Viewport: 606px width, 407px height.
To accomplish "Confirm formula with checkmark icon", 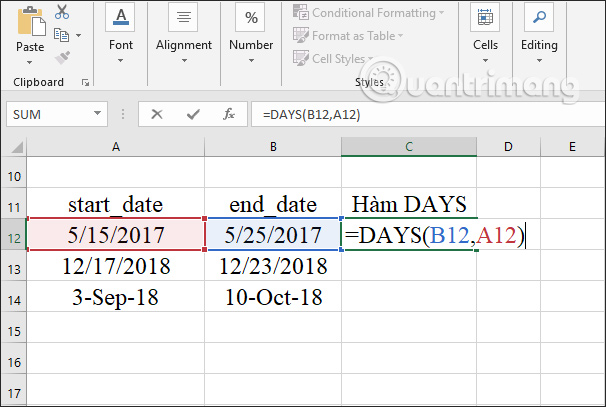I will [193, 114].
